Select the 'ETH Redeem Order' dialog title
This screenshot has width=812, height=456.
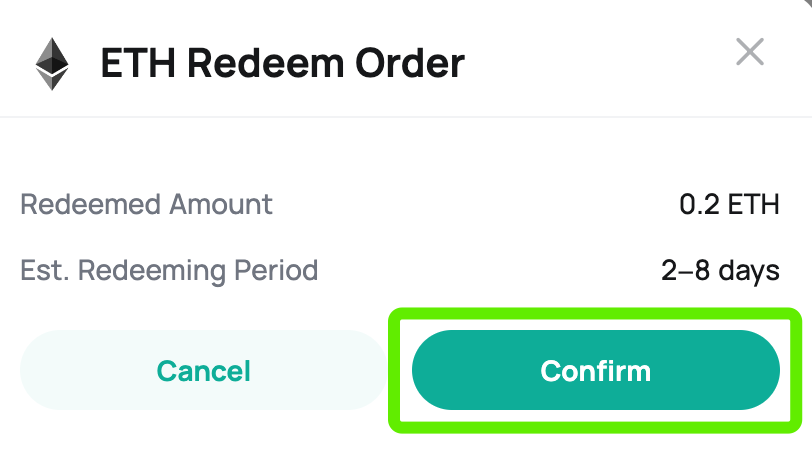pyautogui.click(x=282, y=63)
